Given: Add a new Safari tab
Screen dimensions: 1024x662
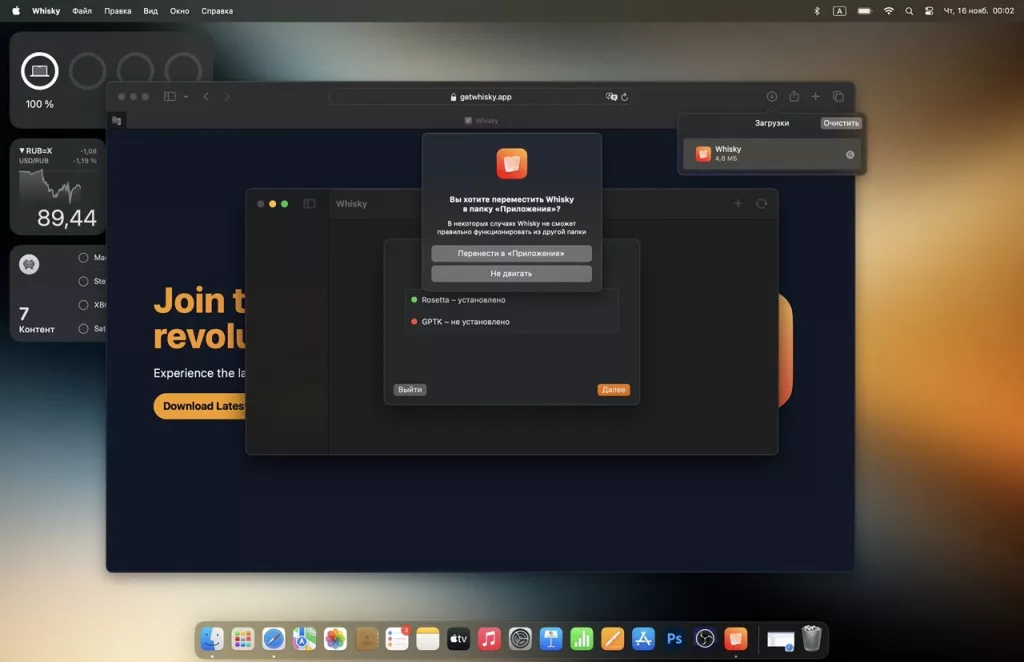Looking at the screenshot, I should tap(816, 97).
